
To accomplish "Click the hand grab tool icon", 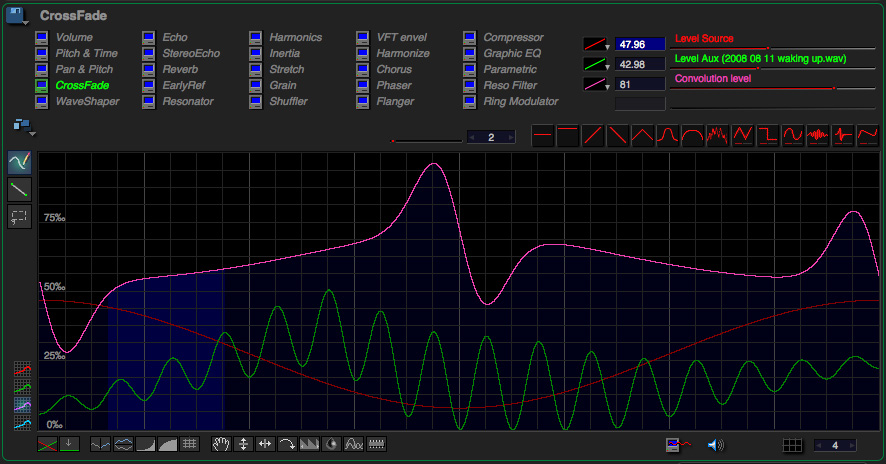I will (x=221, y=444).
